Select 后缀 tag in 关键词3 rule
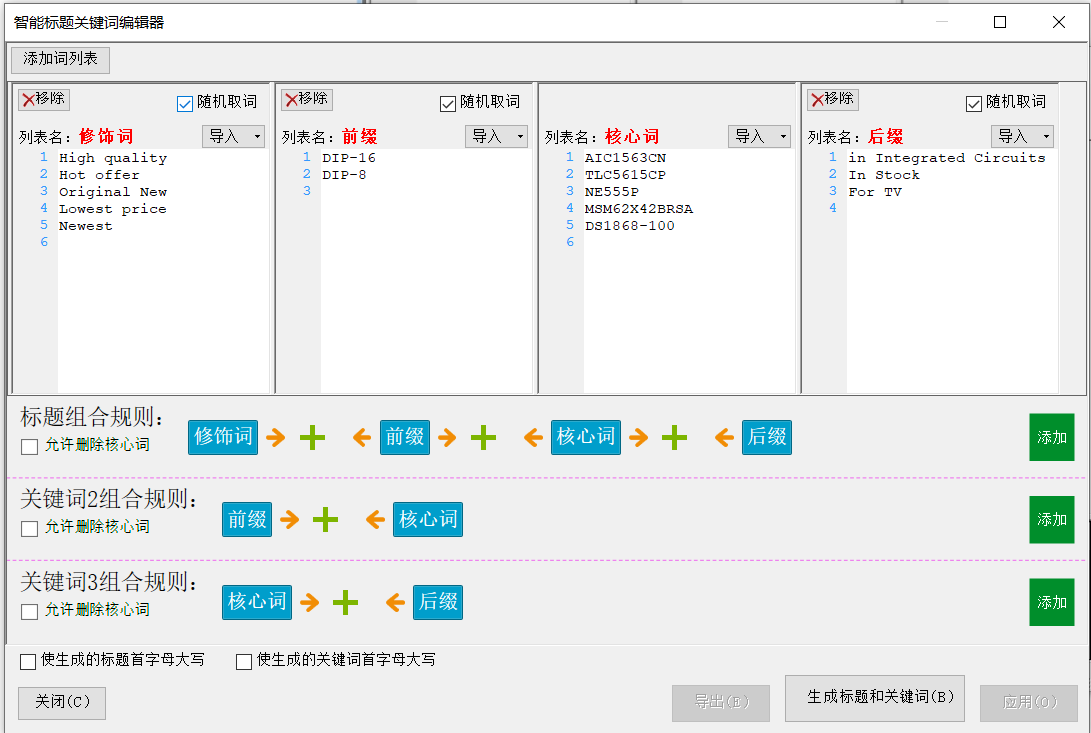The image size is (1091, 733). [x=438, y=602]
